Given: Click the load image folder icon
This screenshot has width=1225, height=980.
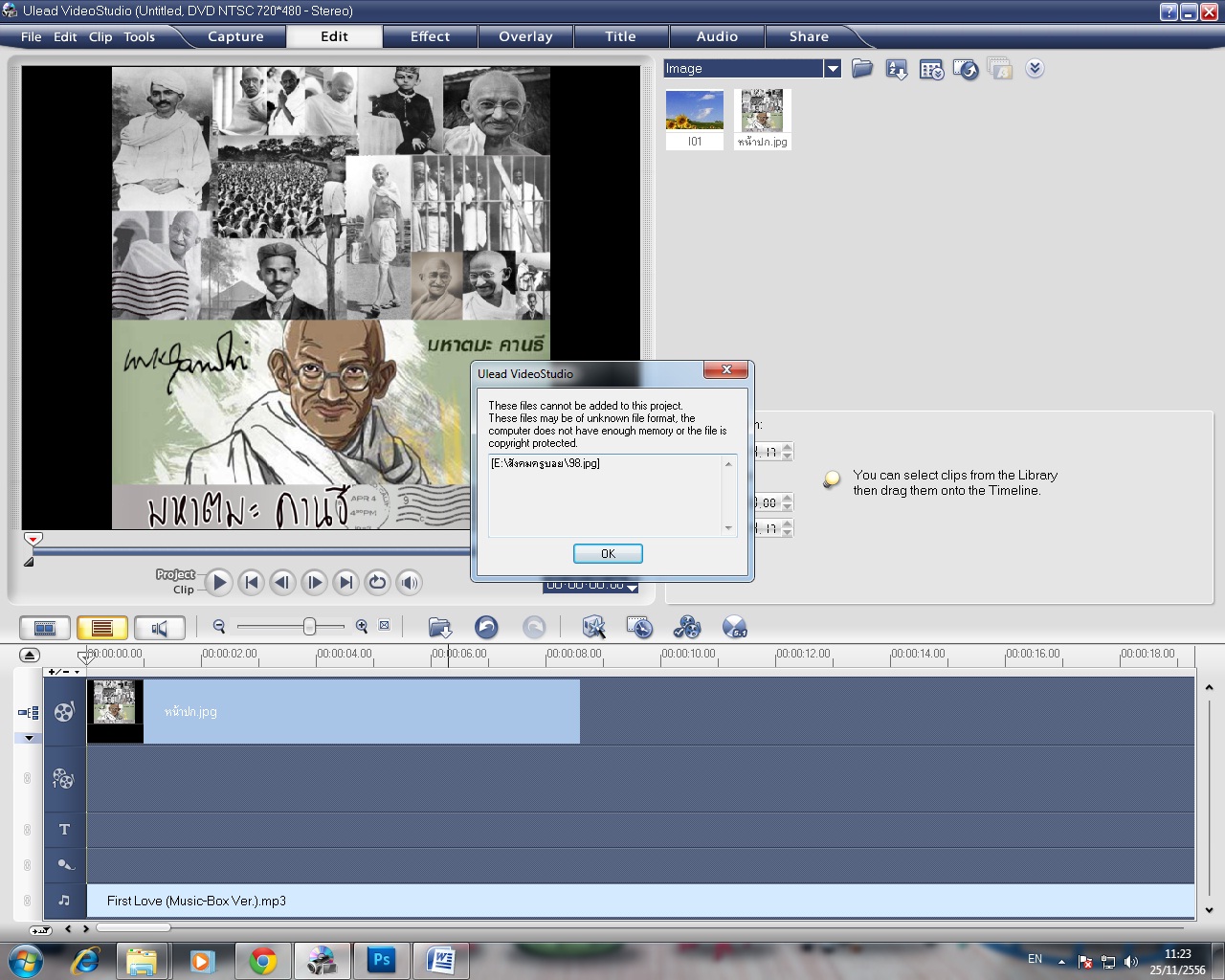Looking at the screenshot, I should click(862, 69).
